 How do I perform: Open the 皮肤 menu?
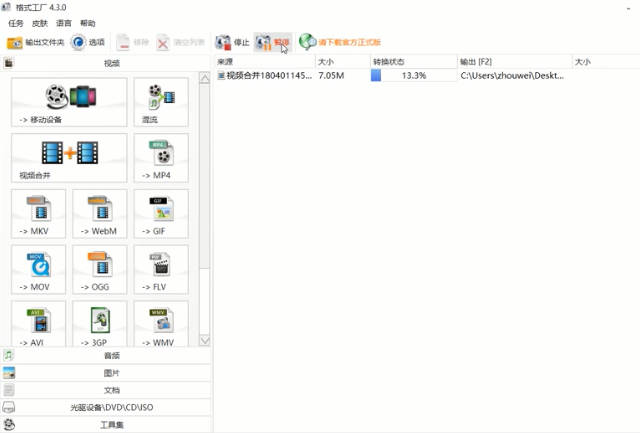click(x=40, y=23)
